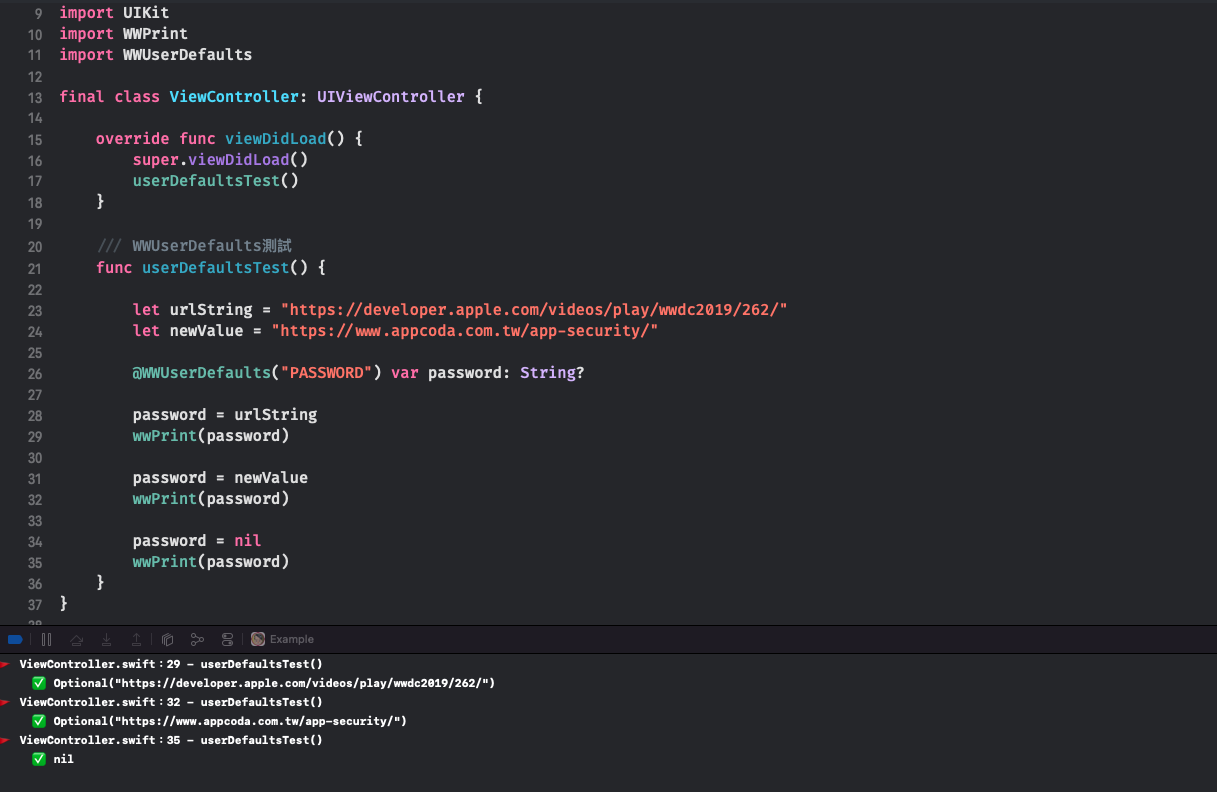The height and width of the screenshot is (792, 1217).
Task: Click line number 32 in gutter
Action: click(x=35, y=499)
